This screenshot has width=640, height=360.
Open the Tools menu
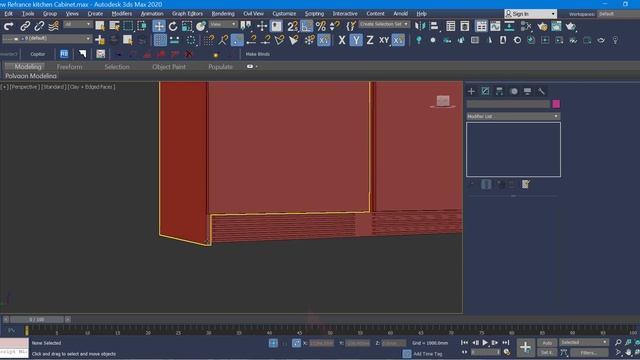click(28, 13)
